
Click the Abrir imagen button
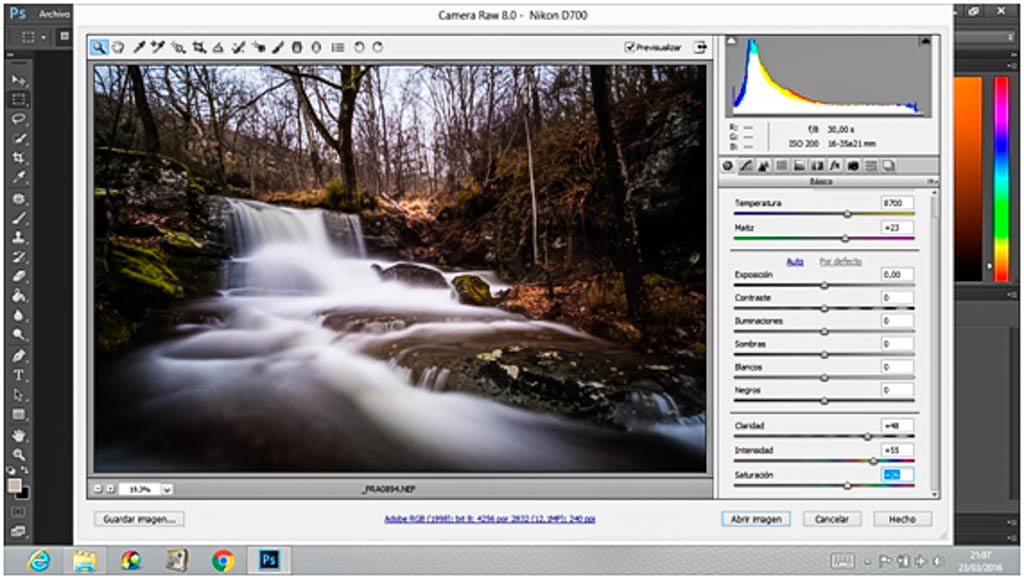[755, 519]
